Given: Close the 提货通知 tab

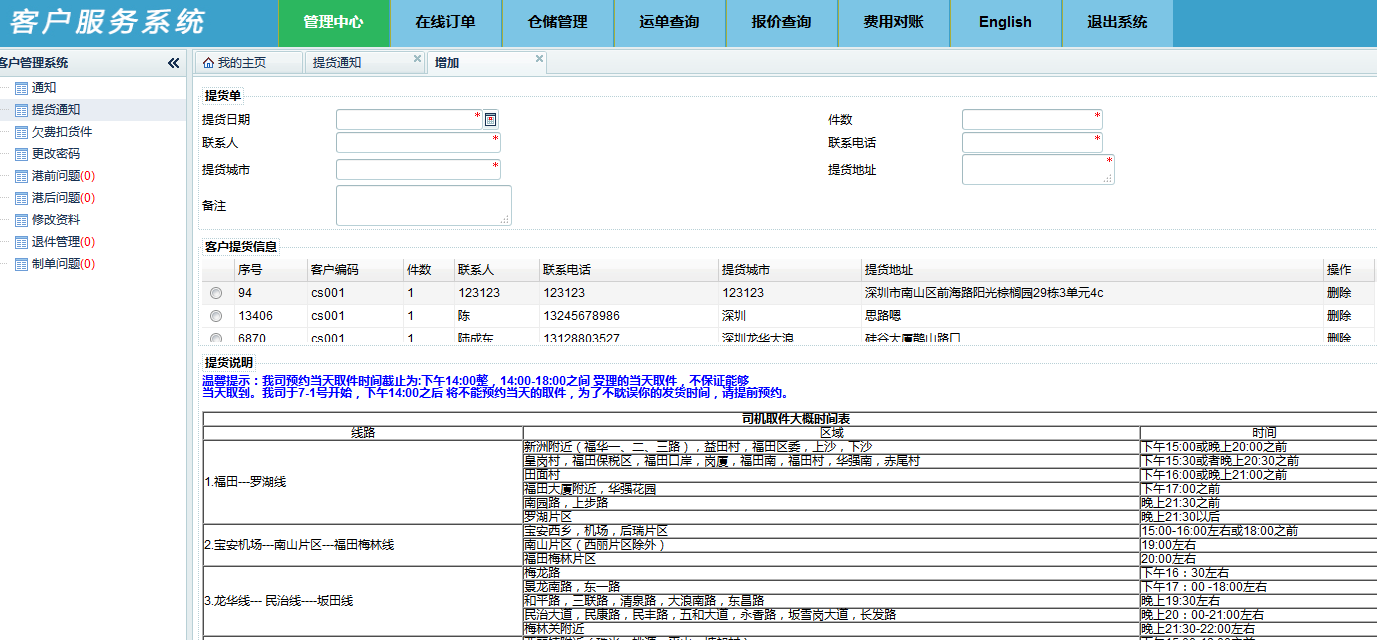Looking at the screenshot, I should [x=418, y=59].
